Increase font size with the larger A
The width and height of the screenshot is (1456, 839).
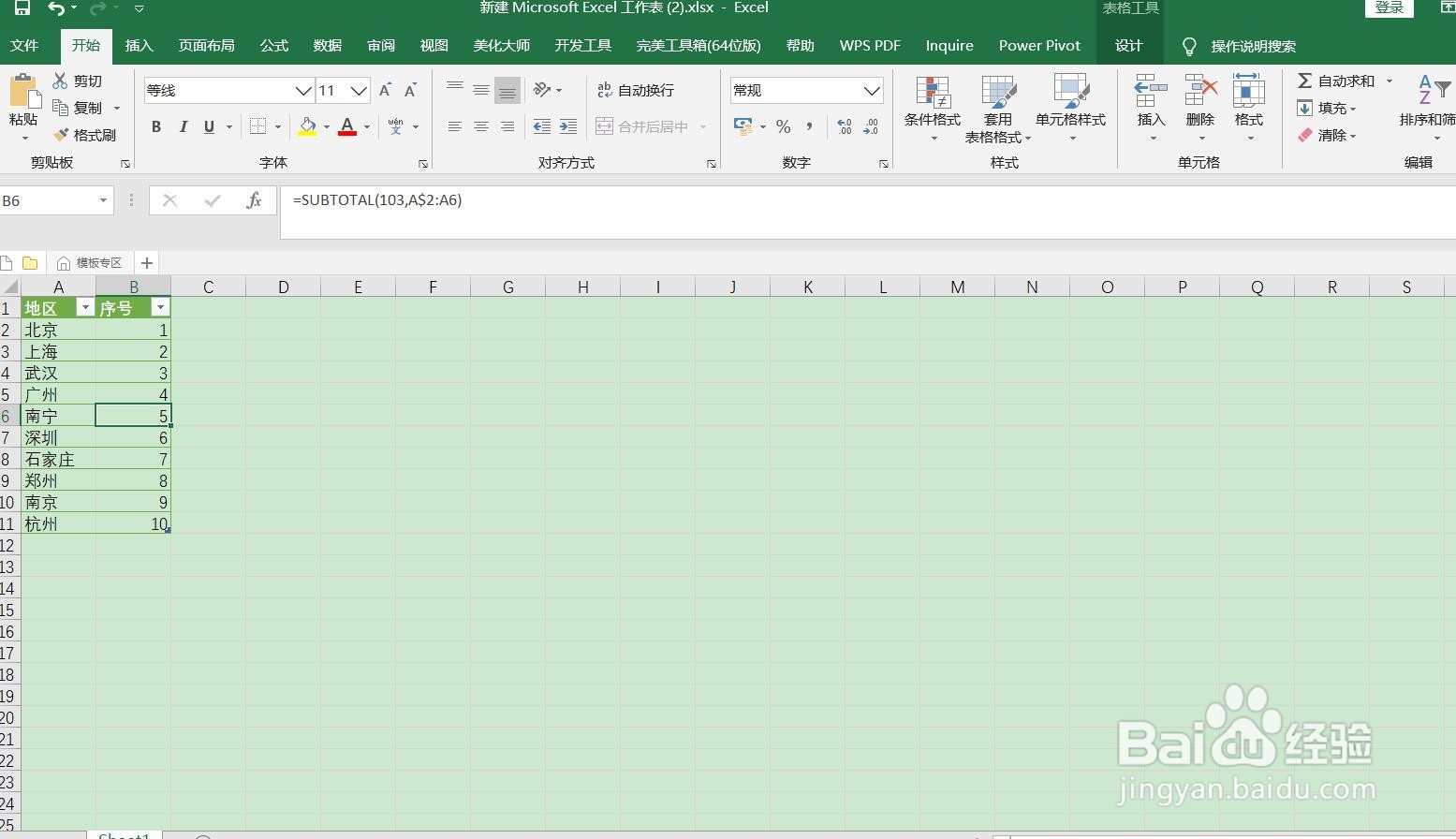click(x=385, y=91)
